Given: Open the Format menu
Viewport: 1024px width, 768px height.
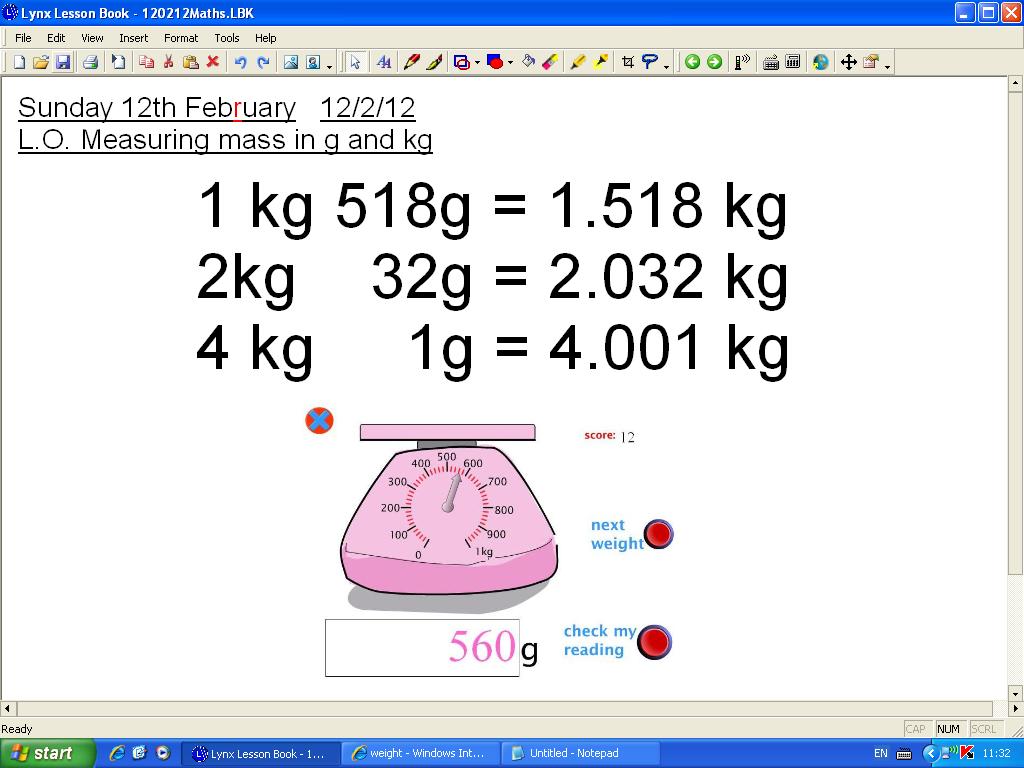Looking at the screenshot, I should coord(181,38).
